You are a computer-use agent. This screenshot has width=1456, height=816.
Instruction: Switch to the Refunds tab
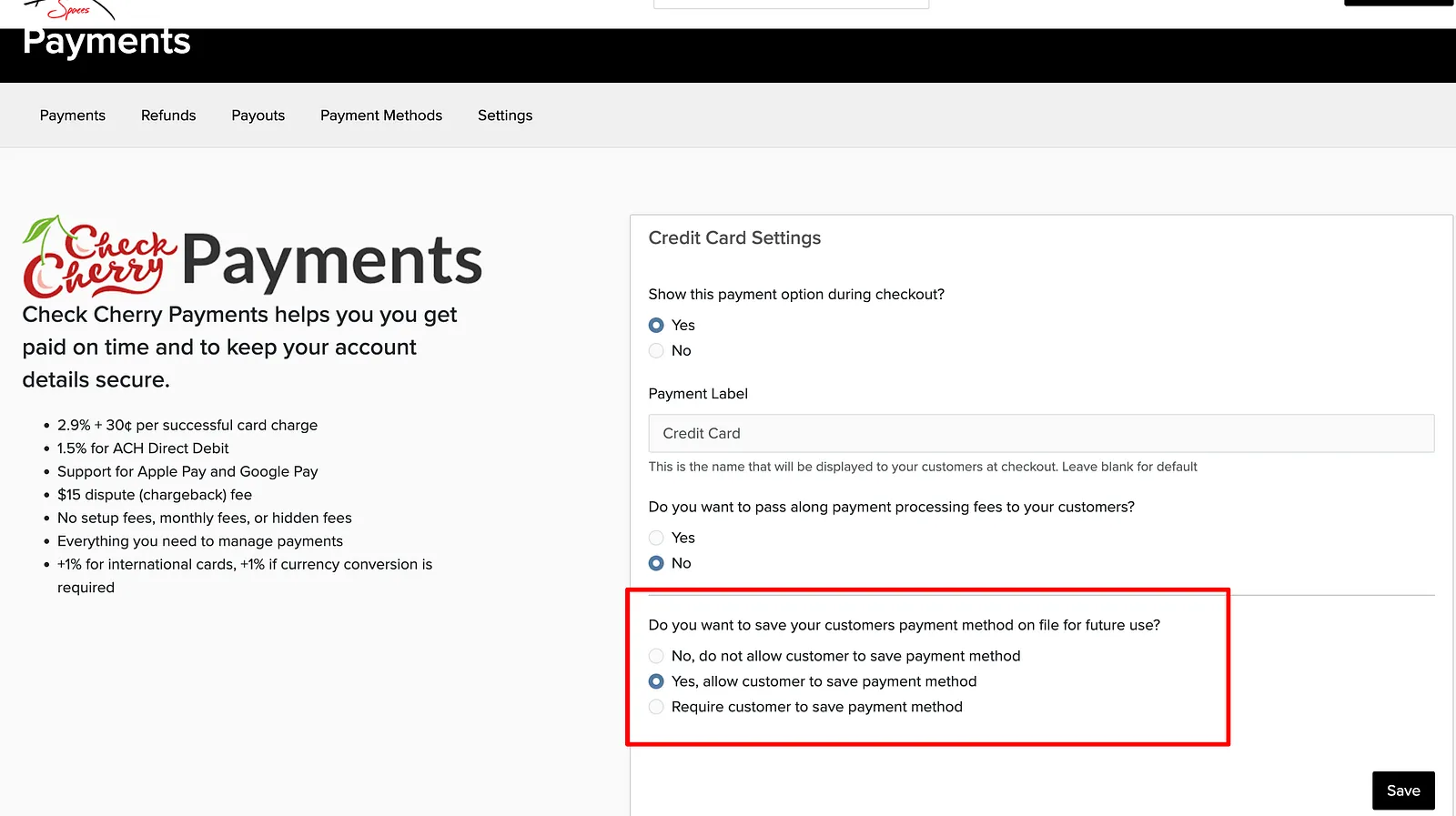(x=168, y=116)
